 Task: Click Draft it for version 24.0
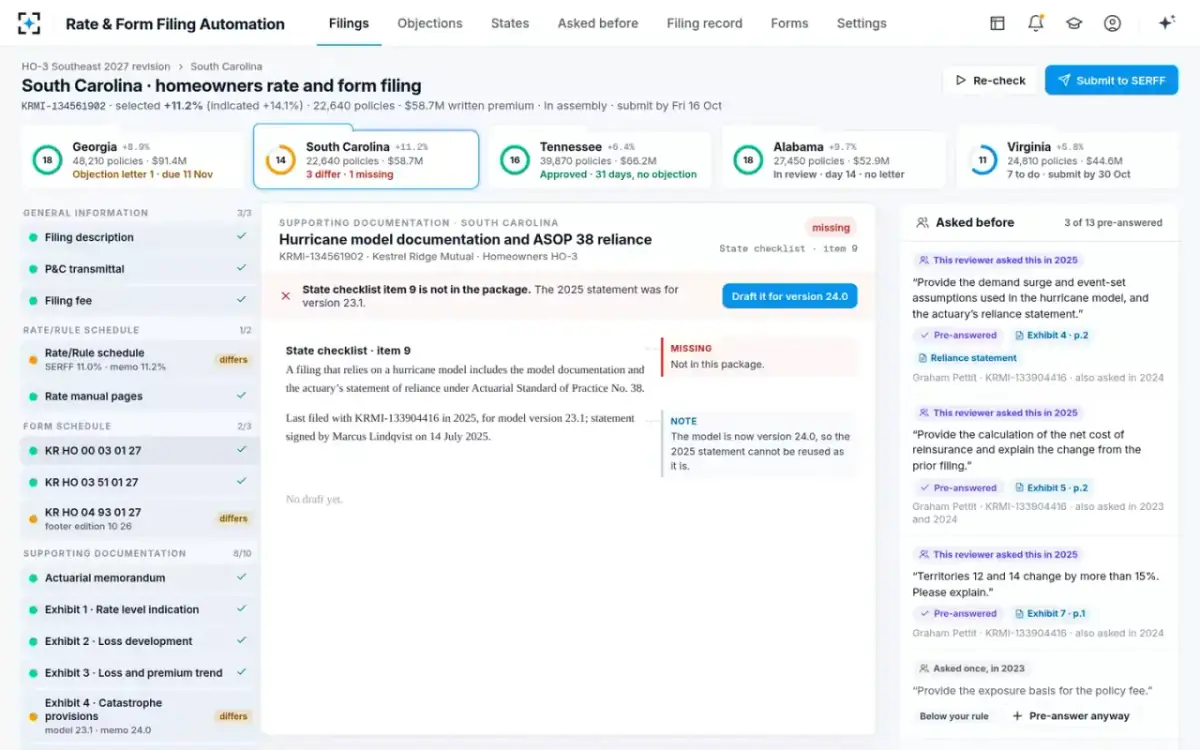tap(790, 296)
